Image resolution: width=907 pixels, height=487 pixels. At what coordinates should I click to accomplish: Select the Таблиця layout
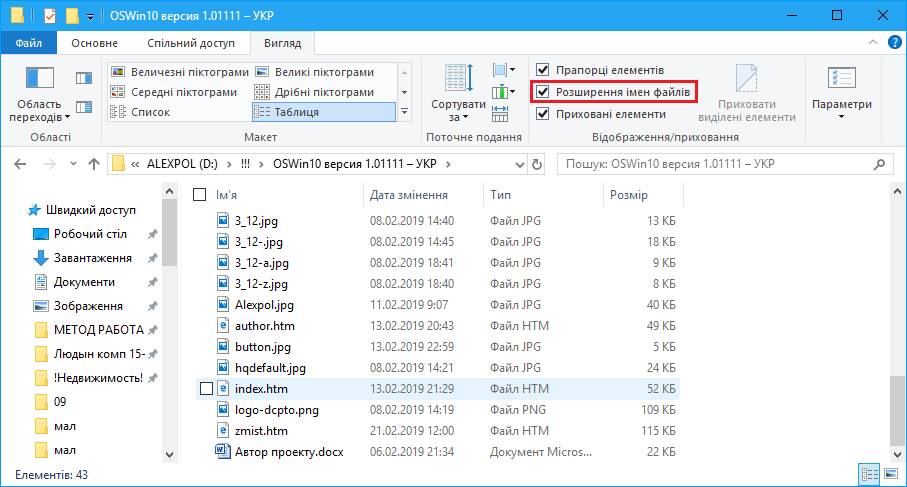323,112
